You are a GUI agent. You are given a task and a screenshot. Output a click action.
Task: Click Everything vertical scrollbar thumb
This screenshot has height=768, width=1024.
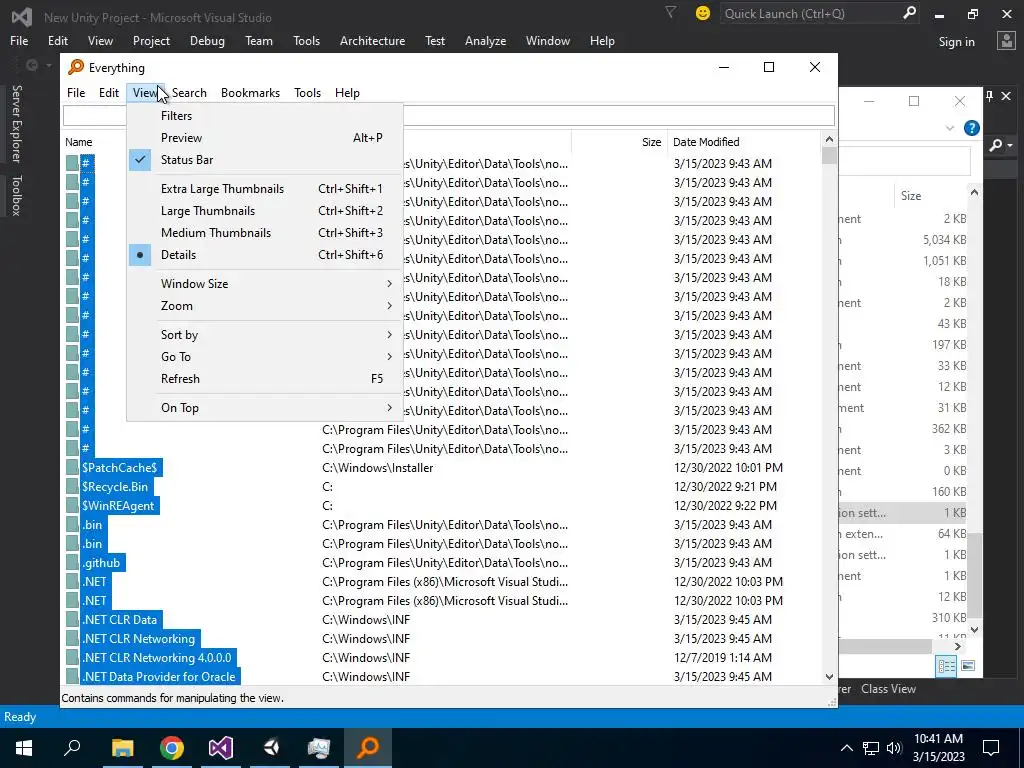(829, 155)
